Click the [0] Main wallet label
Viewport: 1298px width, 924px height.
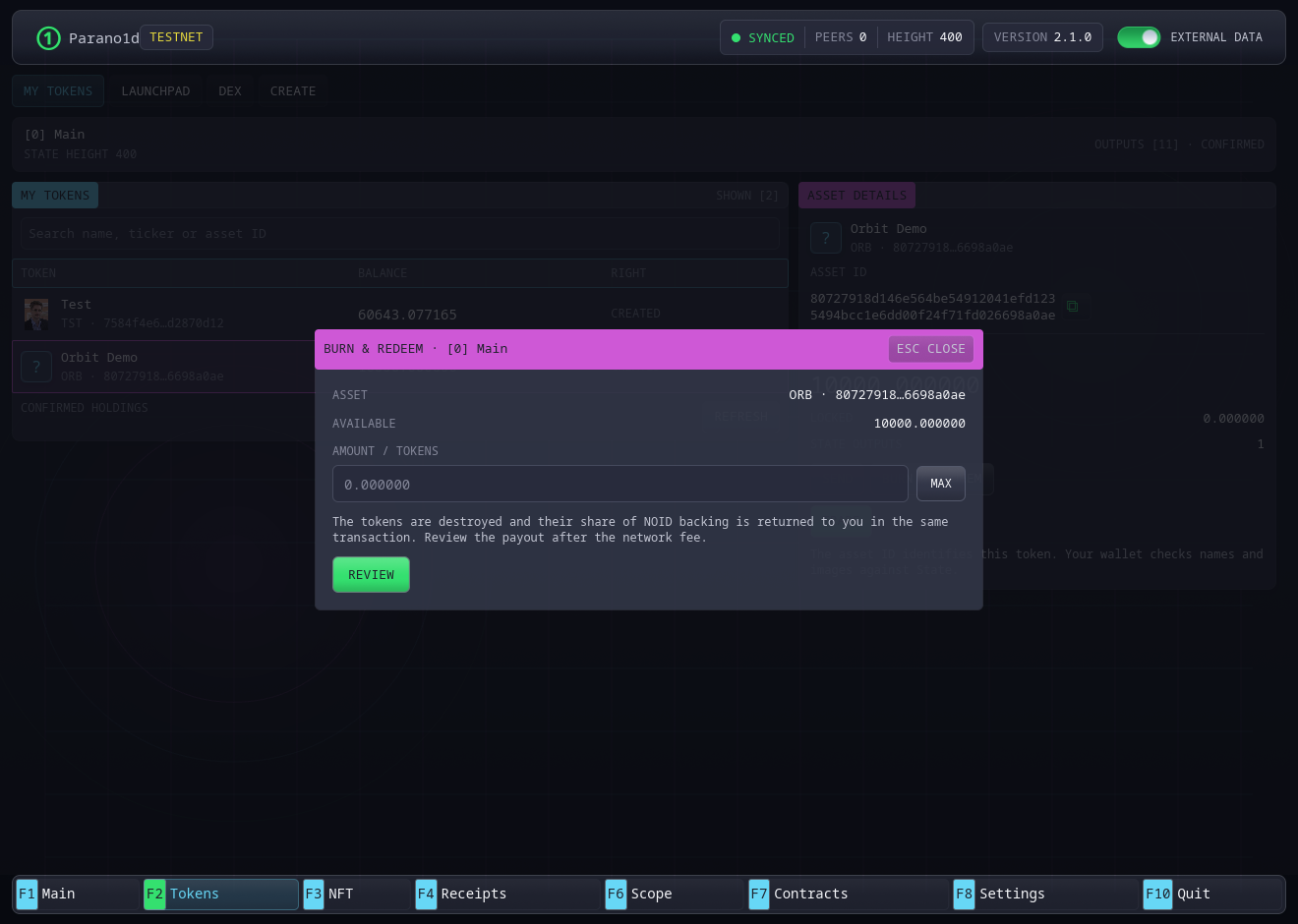[x=55, y=135]
